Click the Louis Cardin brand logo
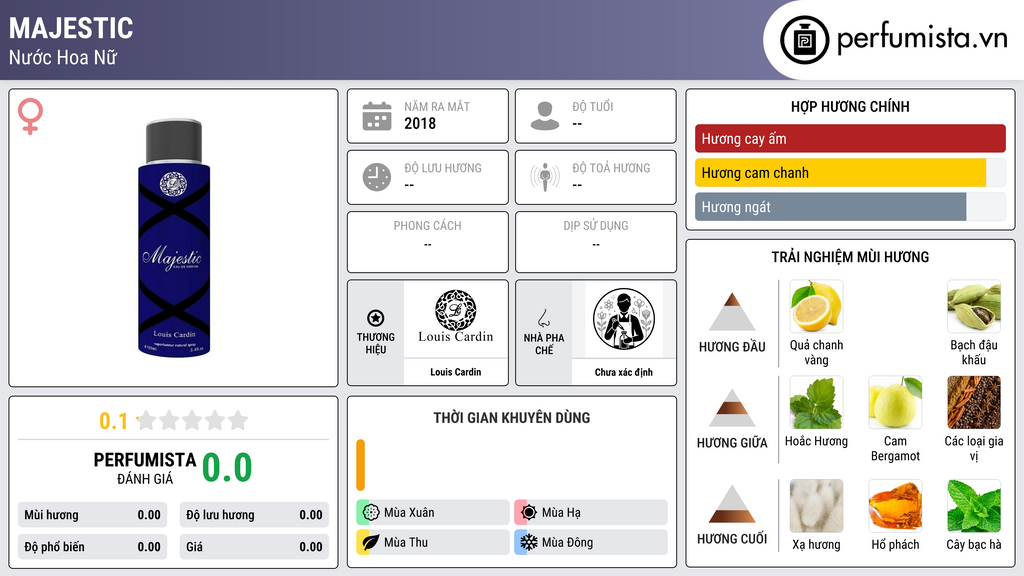The height and width of the screenshot is (576, 1024). (x=455, y=317)
